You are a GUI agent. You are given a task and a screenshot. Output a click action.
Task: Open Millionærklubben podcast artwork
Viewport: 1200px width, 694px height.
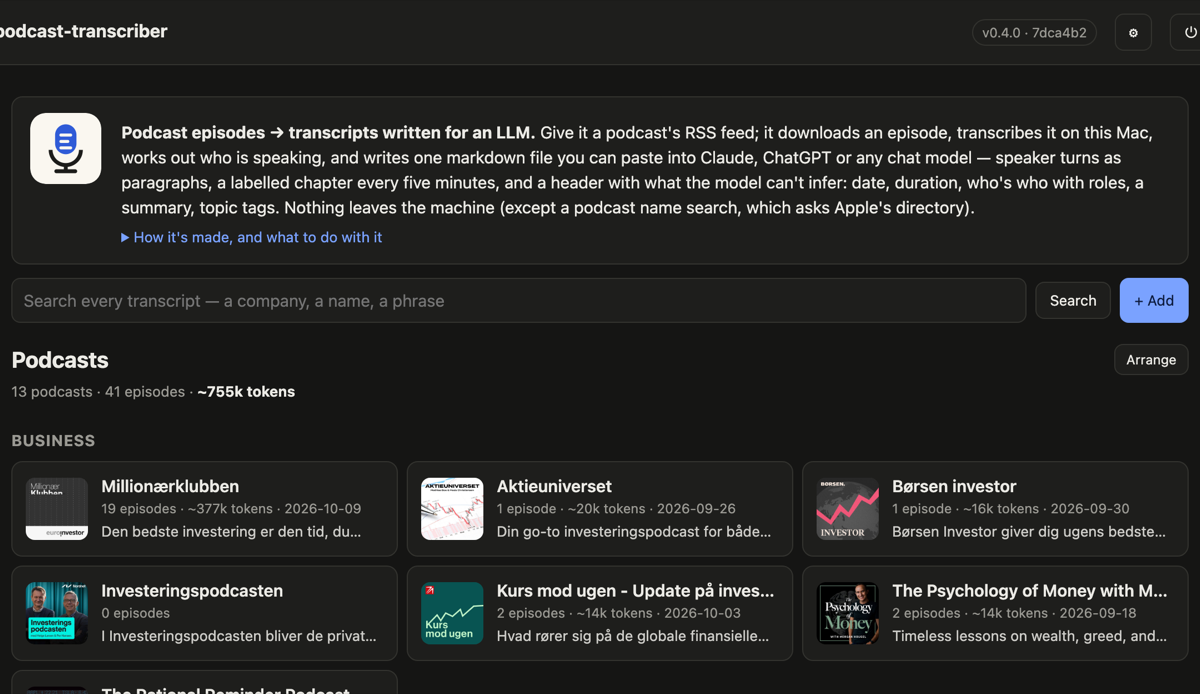pos(57,509)
